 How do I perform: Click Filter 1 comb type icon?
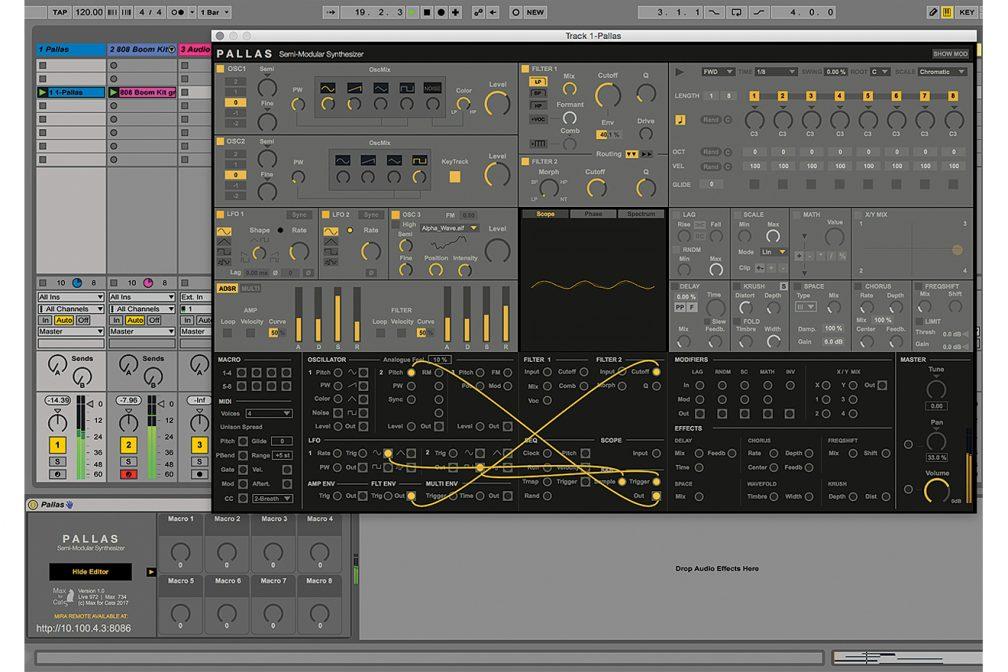tap(538, 143)
